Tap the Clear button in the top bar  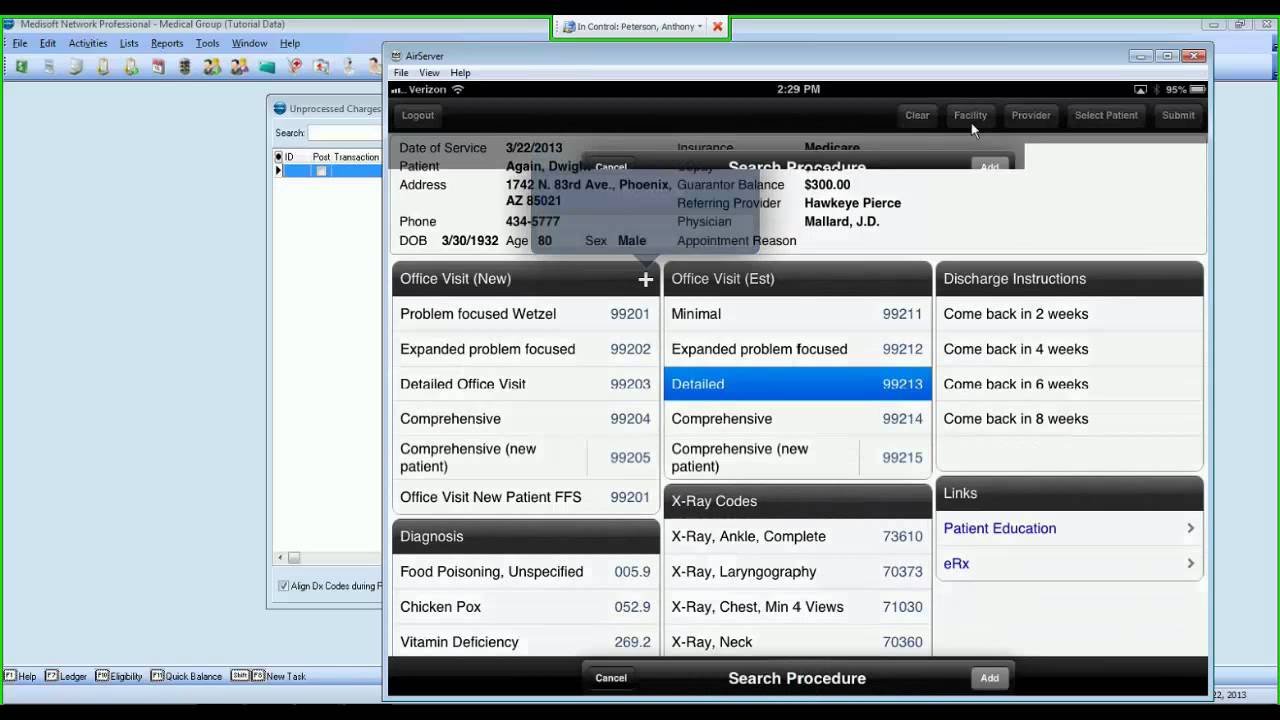point(917,115)
